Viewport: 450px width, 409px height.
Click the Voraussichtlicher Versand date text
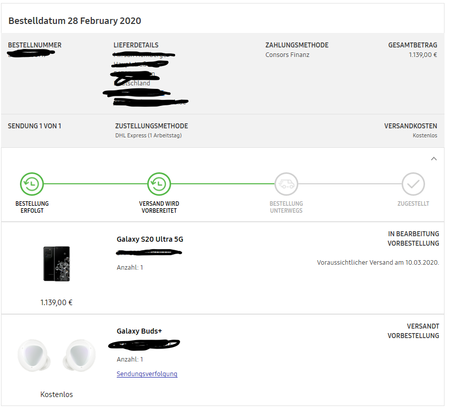[378, 263]
